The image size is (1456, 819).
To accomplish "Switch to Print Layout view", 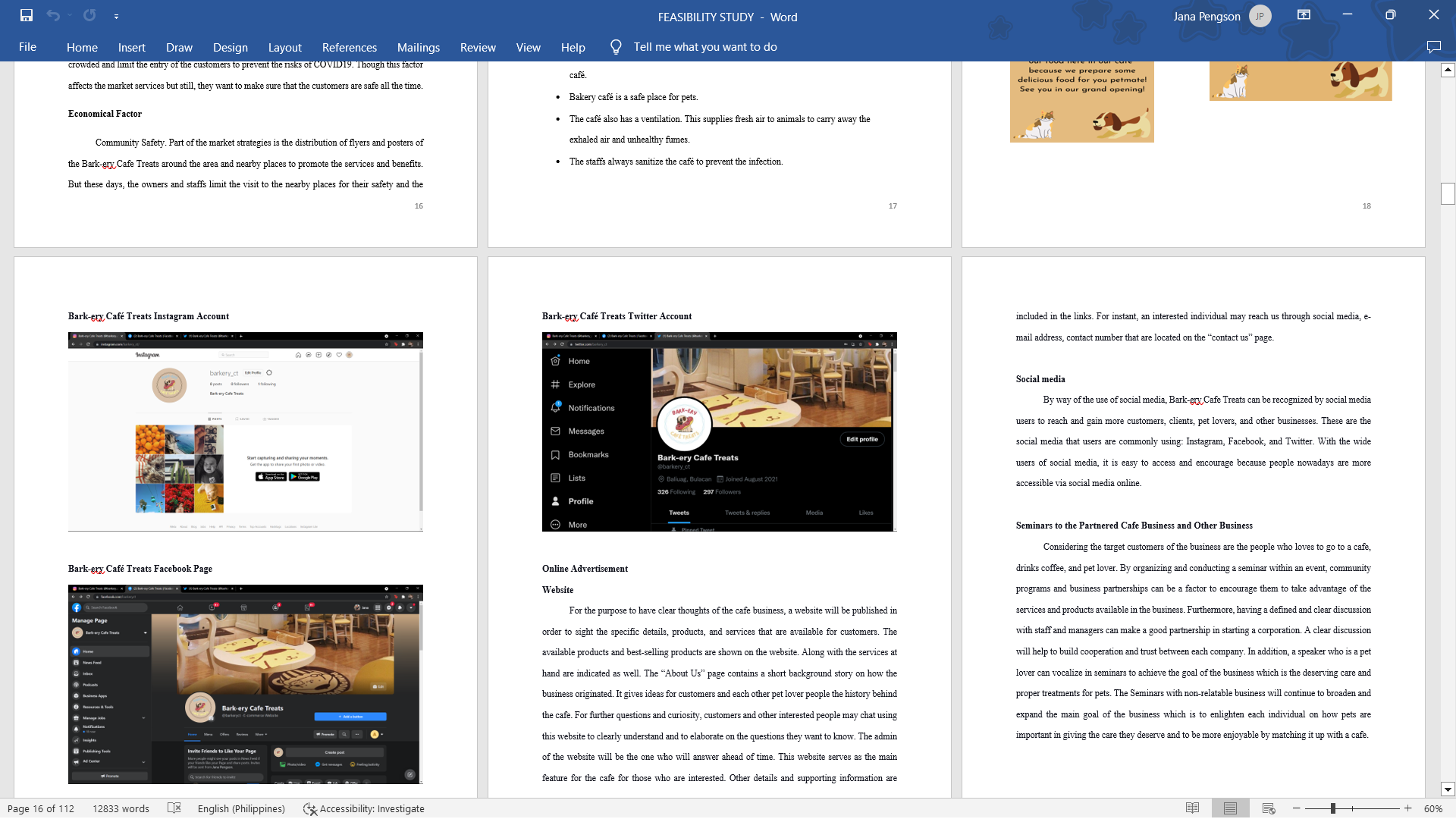I will pyautogui.click(x=1230, y=808).
